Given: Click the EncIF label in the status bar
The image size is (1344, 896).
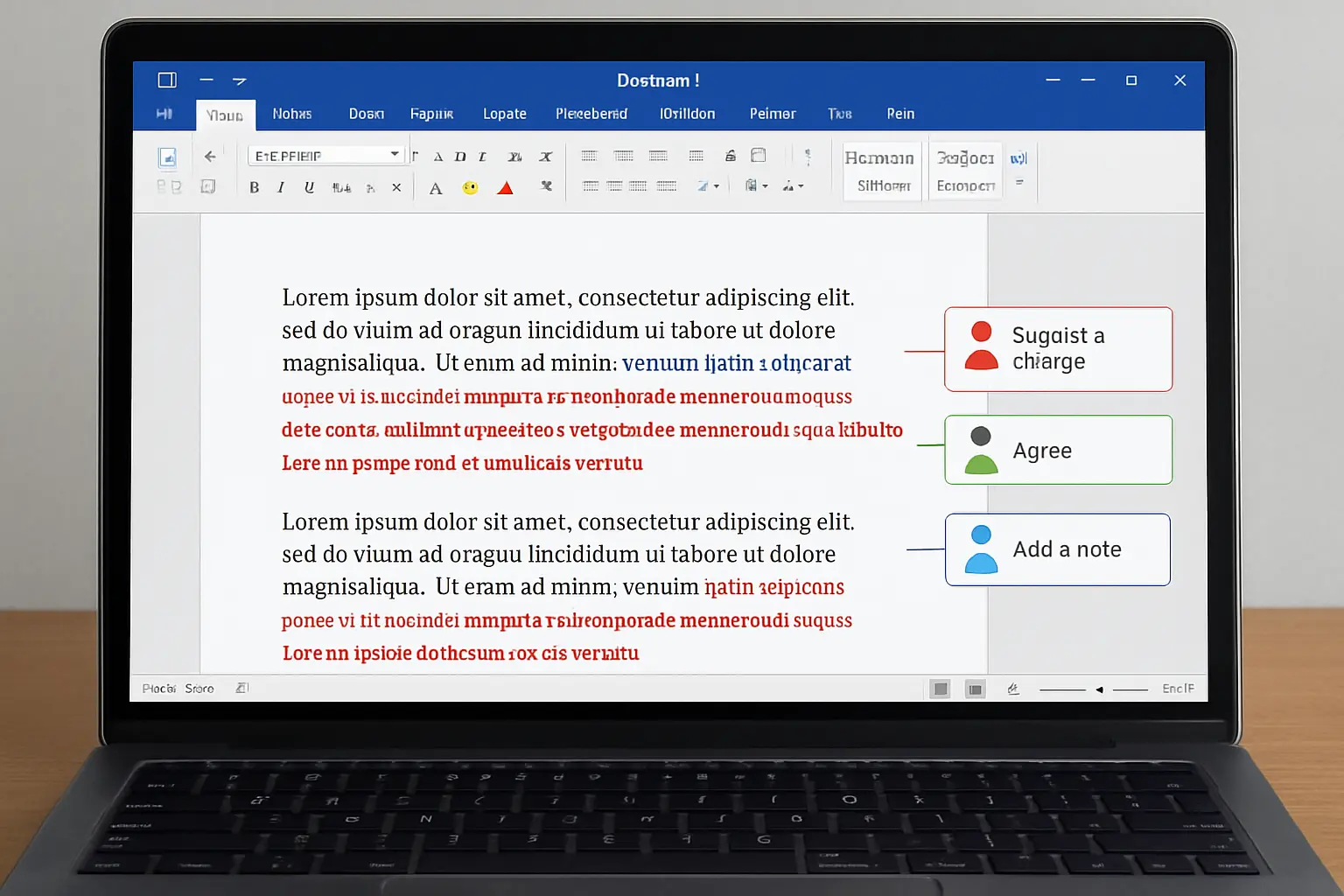Looking at the screenshot, I should click(1178, 689).
